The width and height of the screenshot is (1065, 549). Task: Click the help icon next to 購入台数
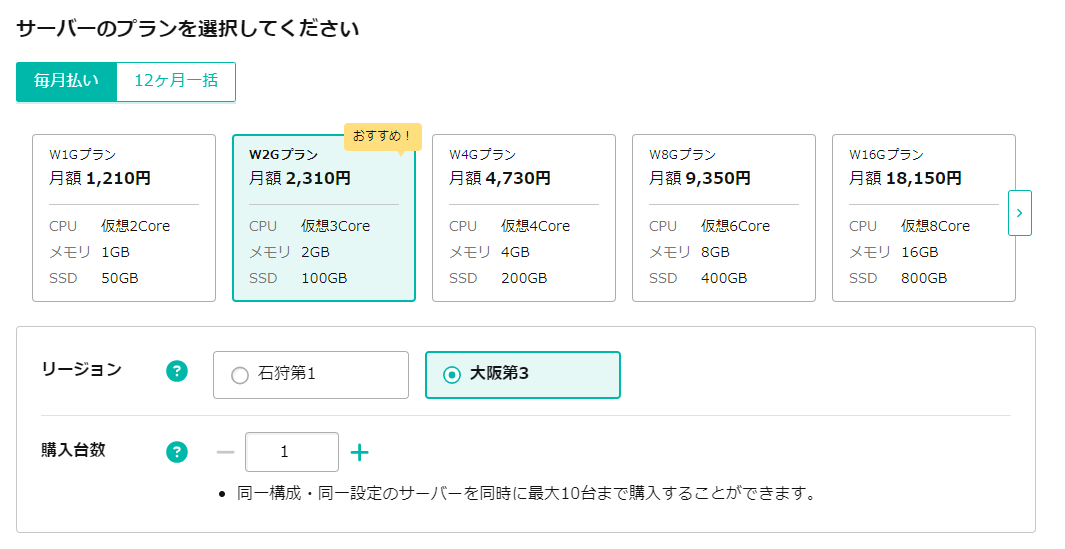[177, 452]
